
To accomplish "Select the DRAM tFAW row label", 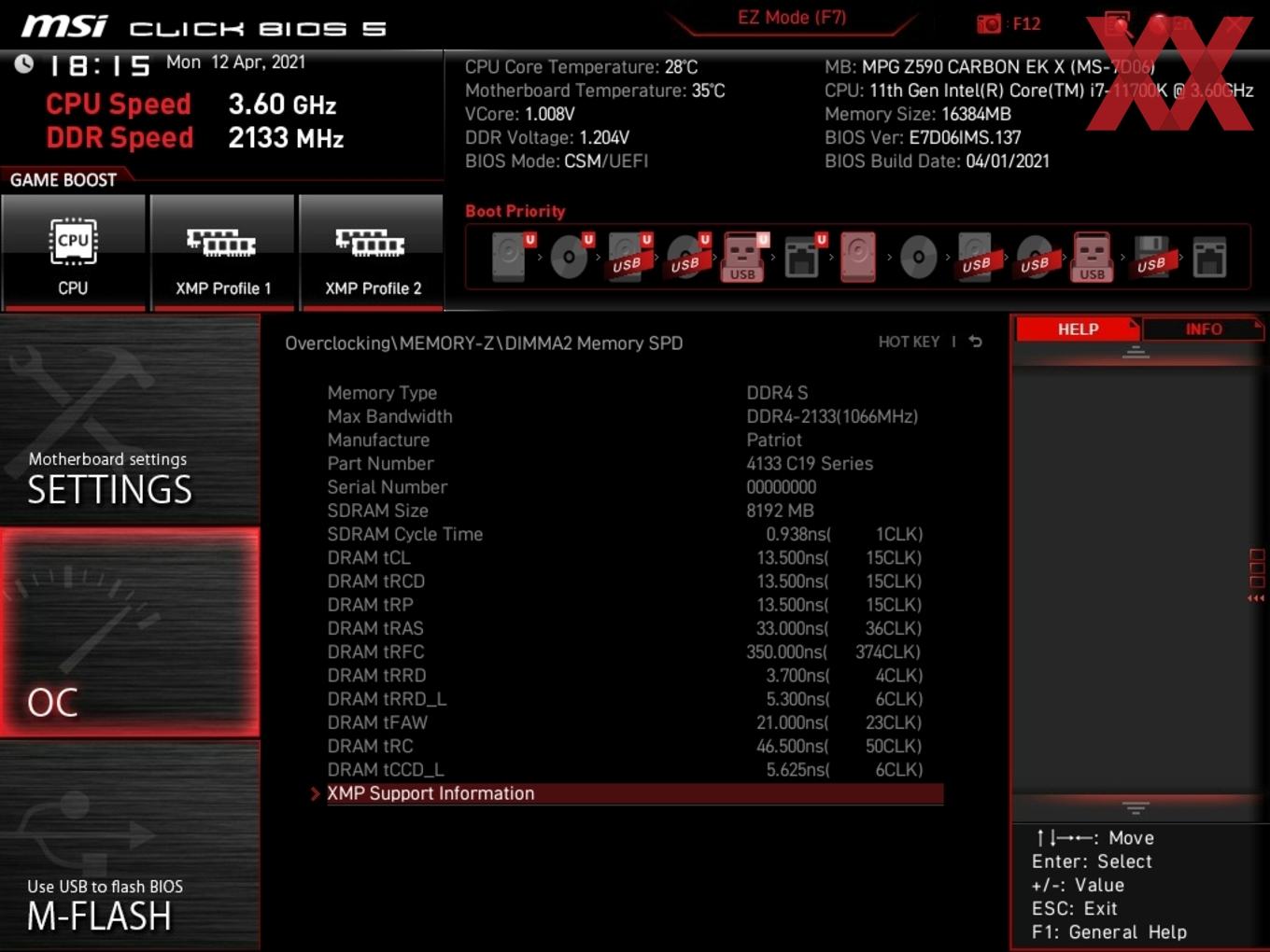I will [x=376, y=722].
